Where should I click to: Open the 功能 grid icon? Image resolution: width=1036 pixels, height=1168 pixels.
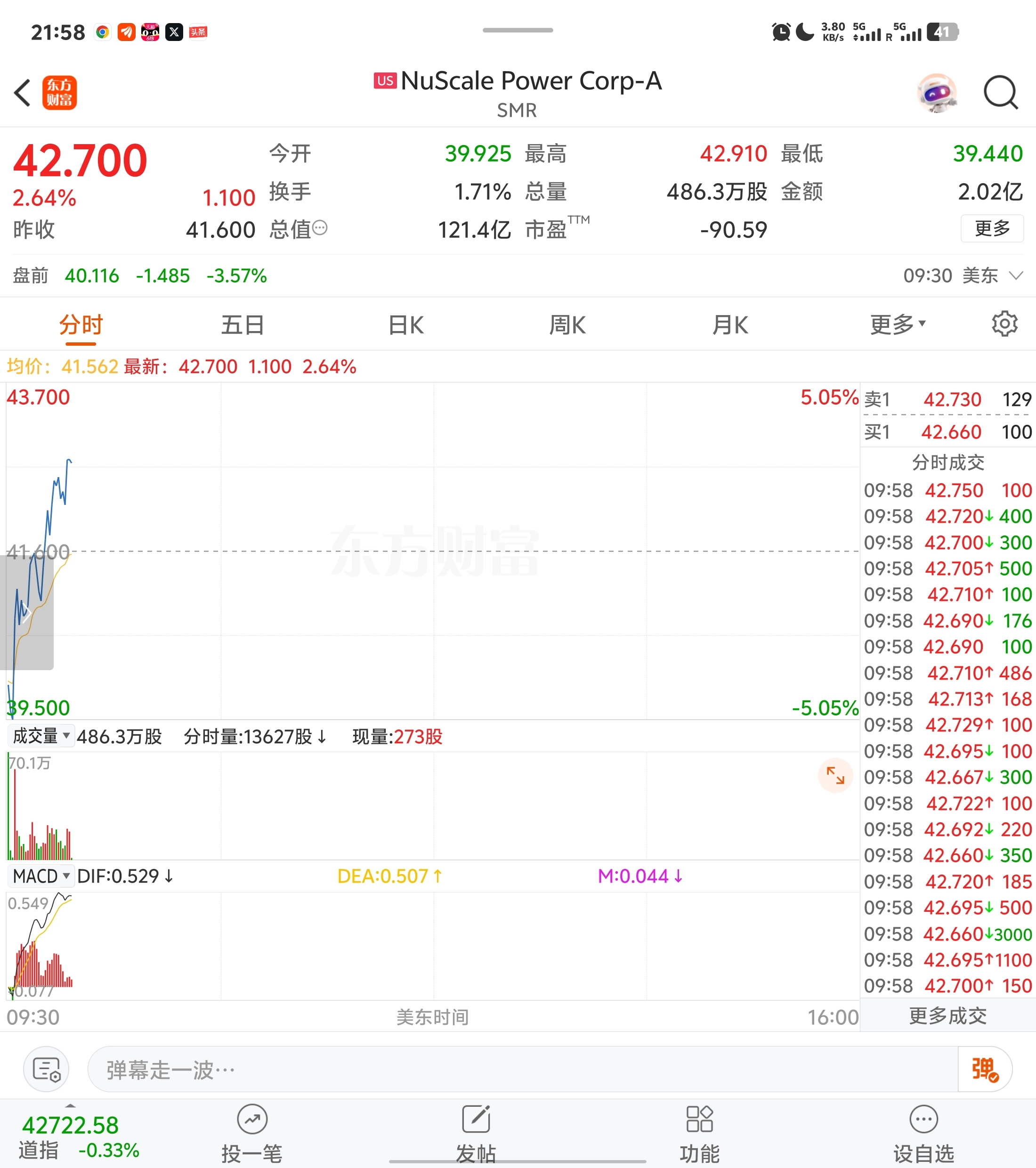click(699, 1119)
